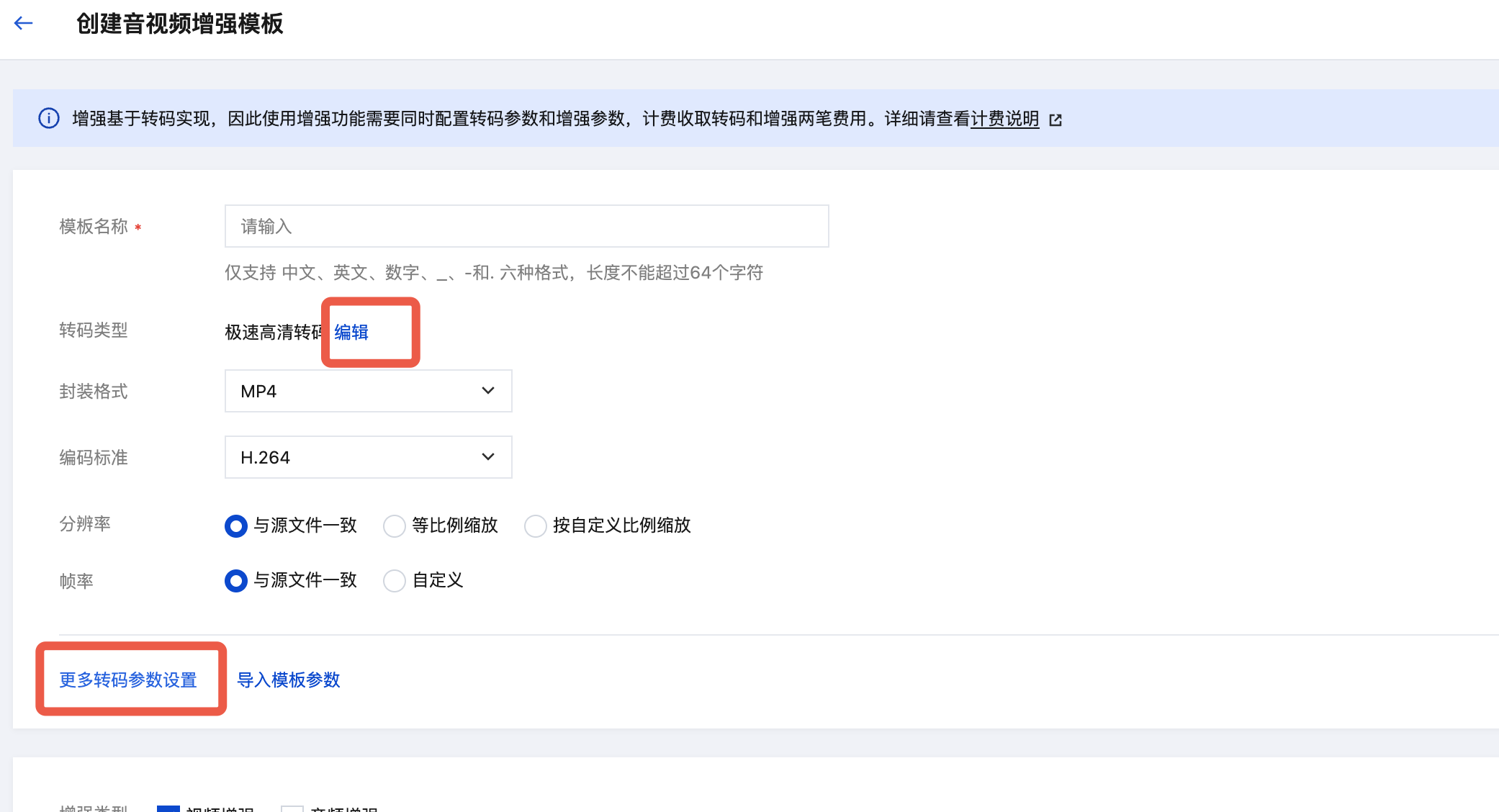Select 自定义 frame rate option

pos(395,581)
